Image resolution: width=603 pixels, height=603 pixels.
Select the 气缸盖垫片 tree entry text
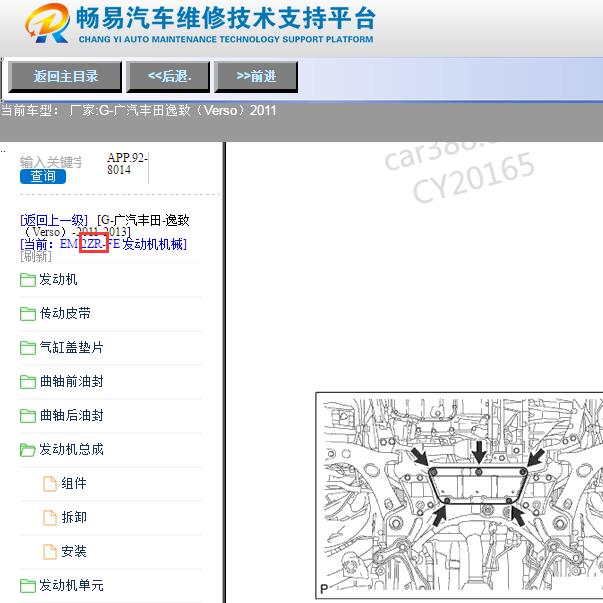[x=72, y=347]
